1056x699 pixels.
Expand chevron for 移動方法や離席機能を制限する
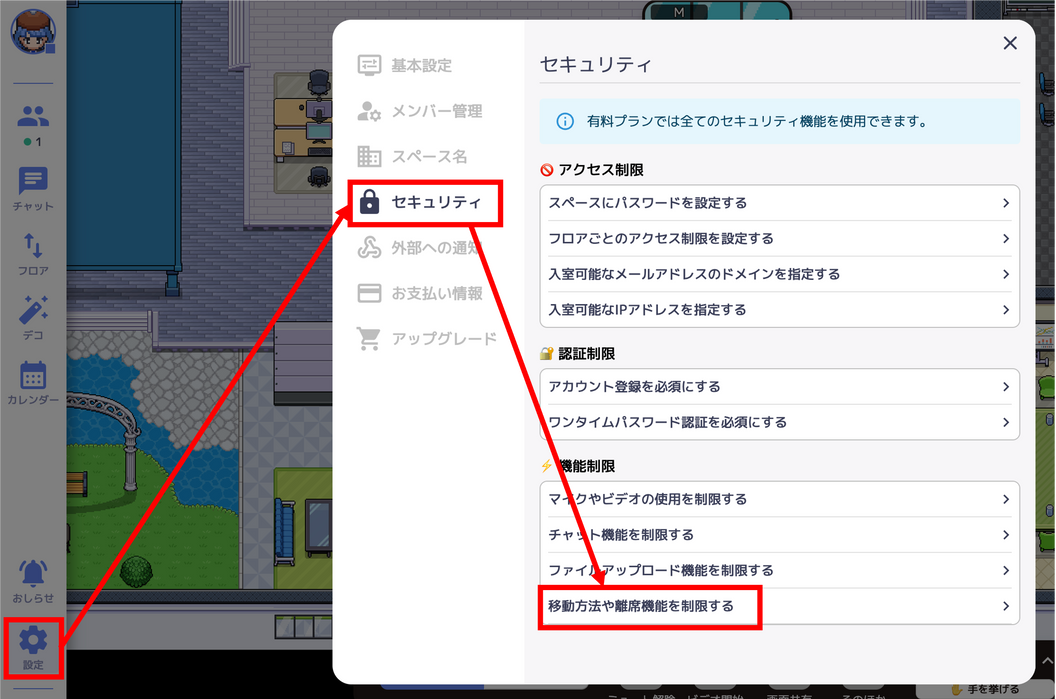tap(1005, 606)
